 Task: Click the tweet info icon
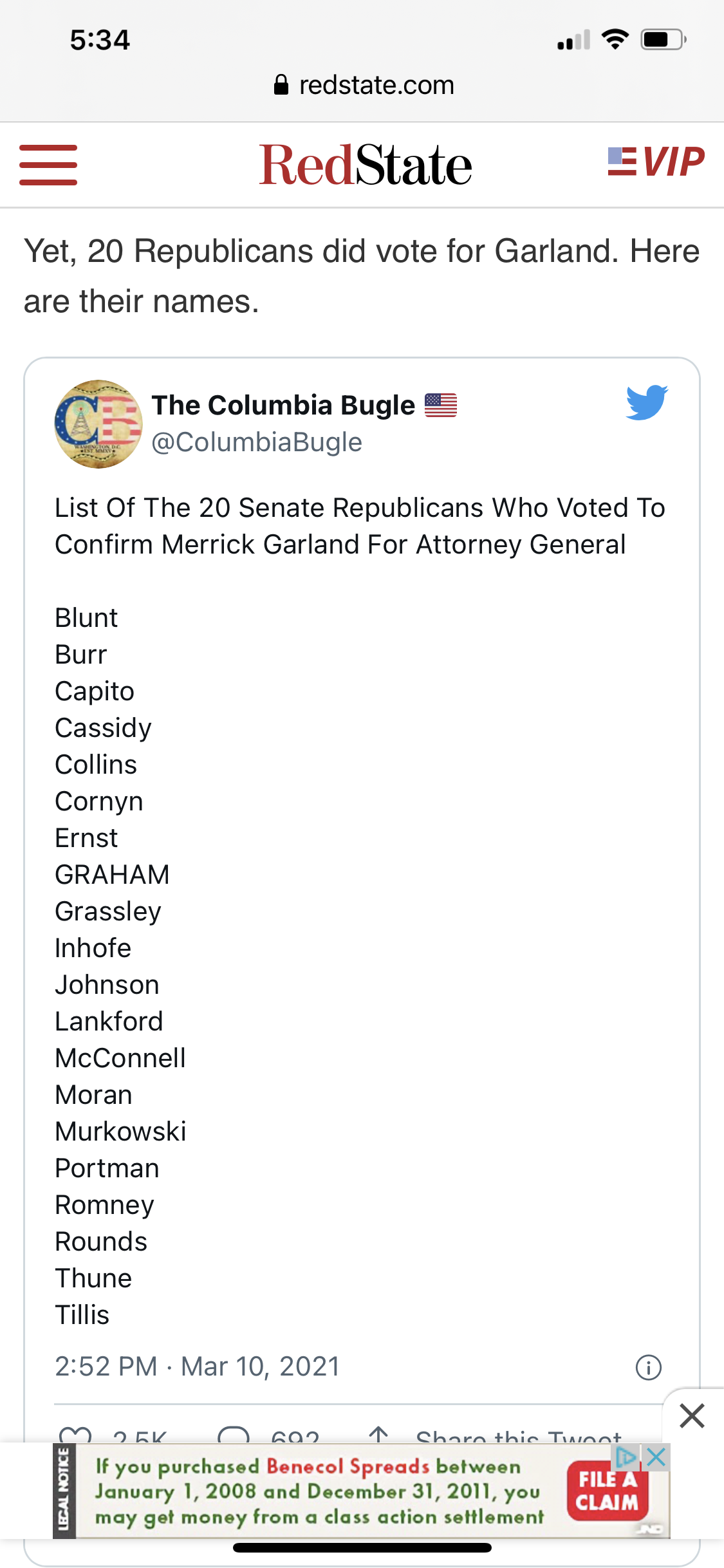tap(648, 1367)
